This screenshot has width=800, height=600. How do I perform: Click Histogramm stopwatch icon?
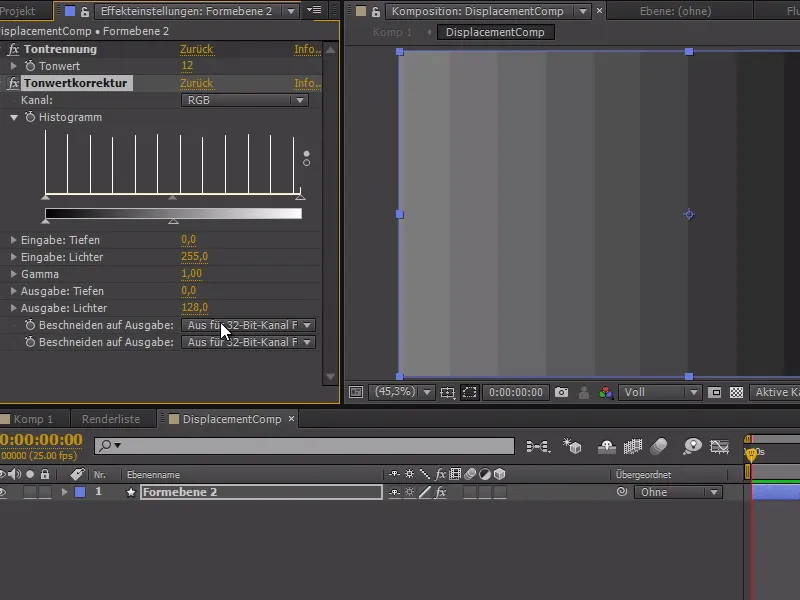31,117
